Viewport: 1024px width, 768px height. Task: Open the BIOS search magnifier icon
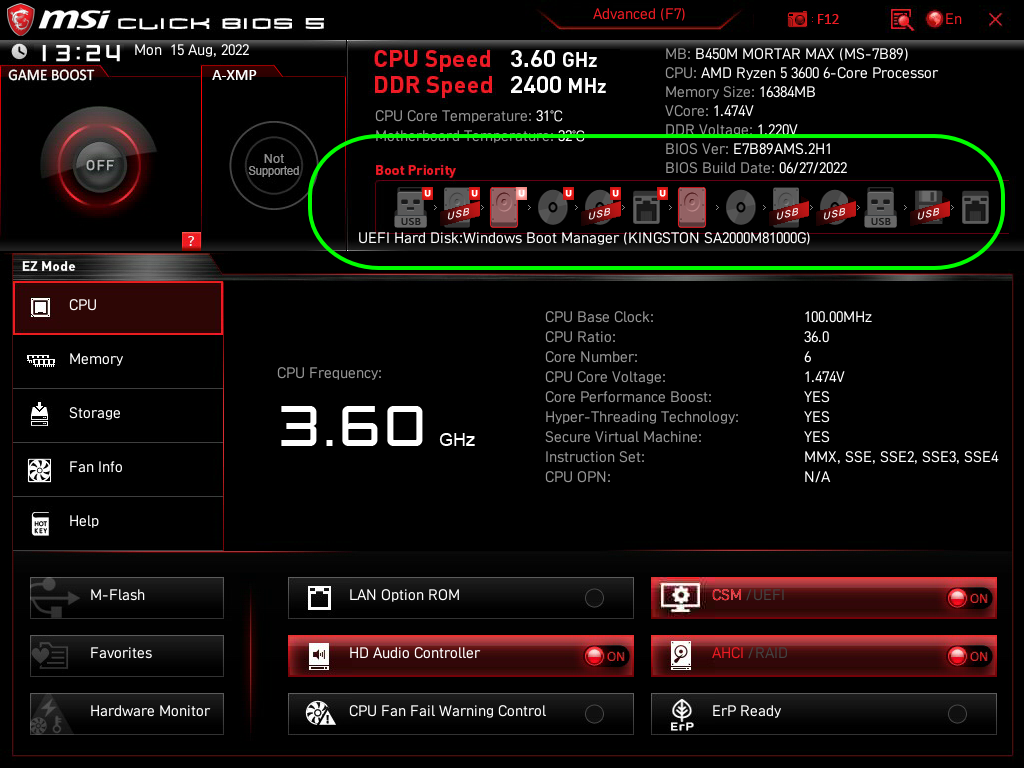902,20
